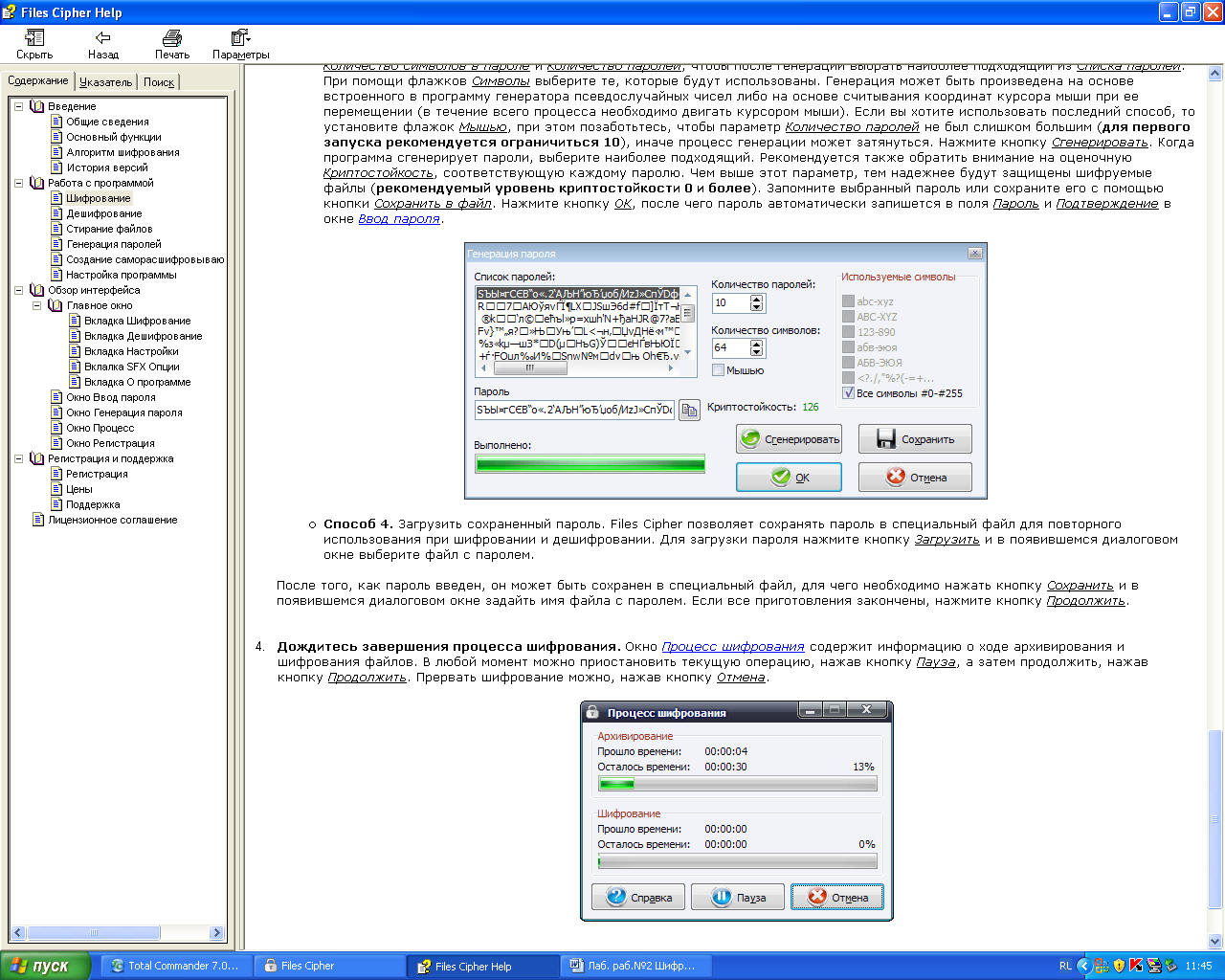Click the page icon next to Стирание файлов
Screen dimensions: 1225x980
point(56,229)
